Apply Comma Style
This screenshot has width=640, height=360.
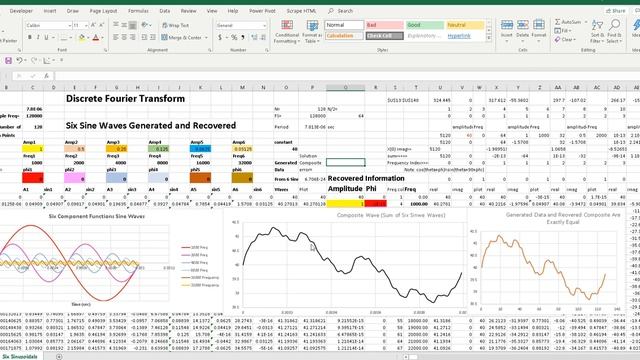click(x=243, y=38)
